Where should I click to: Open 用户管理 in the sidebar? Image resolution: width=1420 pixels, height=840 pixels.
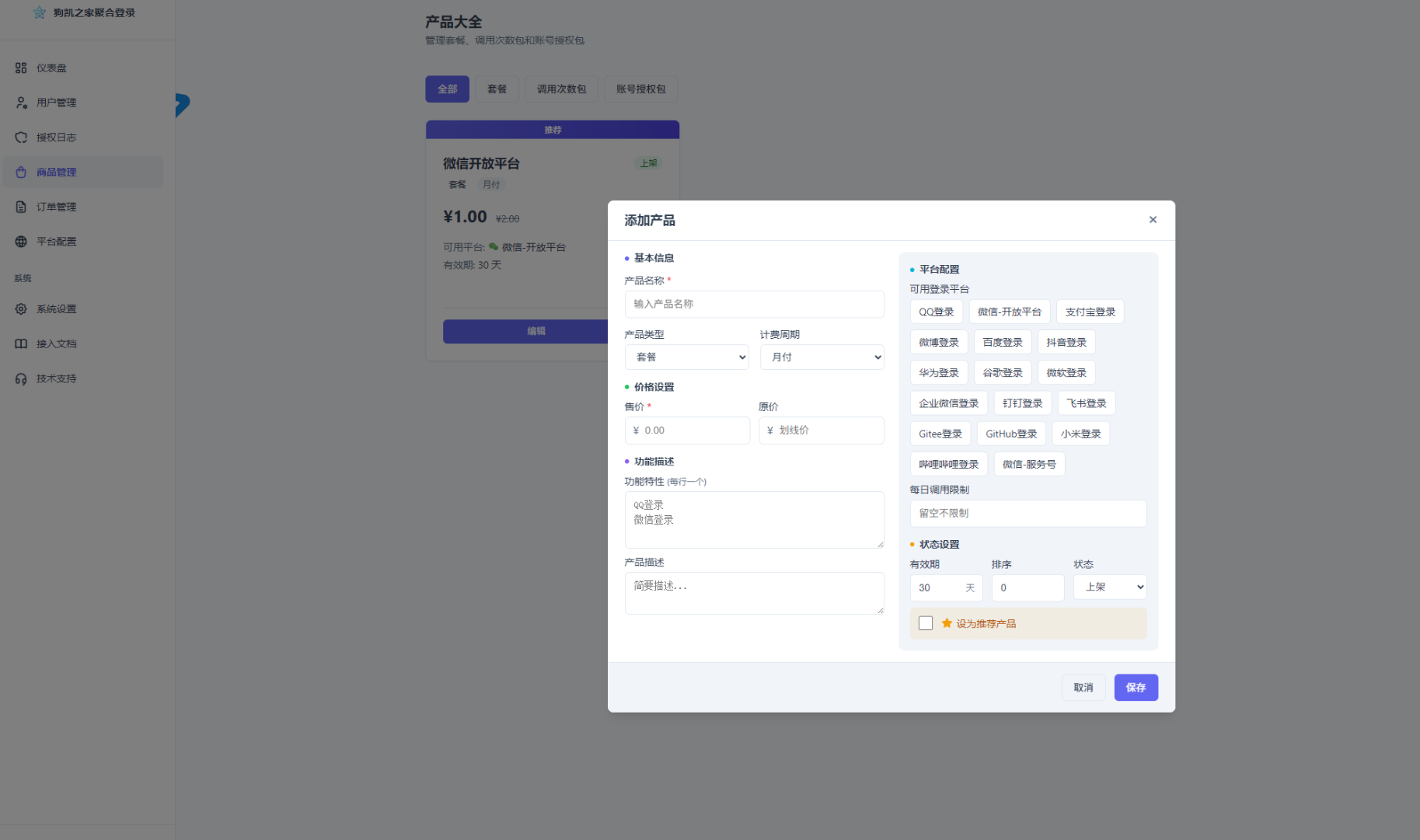[x=83, y=103]
